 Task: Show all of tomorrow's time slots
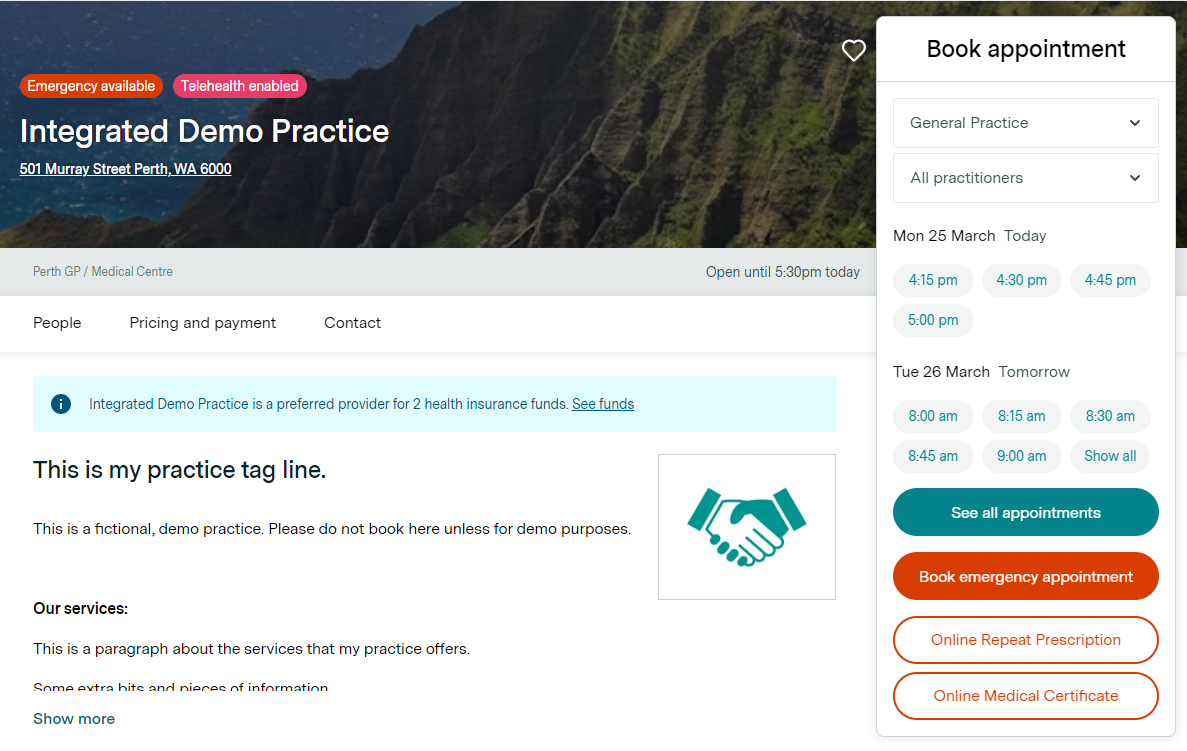click(x=1110, y=456)
